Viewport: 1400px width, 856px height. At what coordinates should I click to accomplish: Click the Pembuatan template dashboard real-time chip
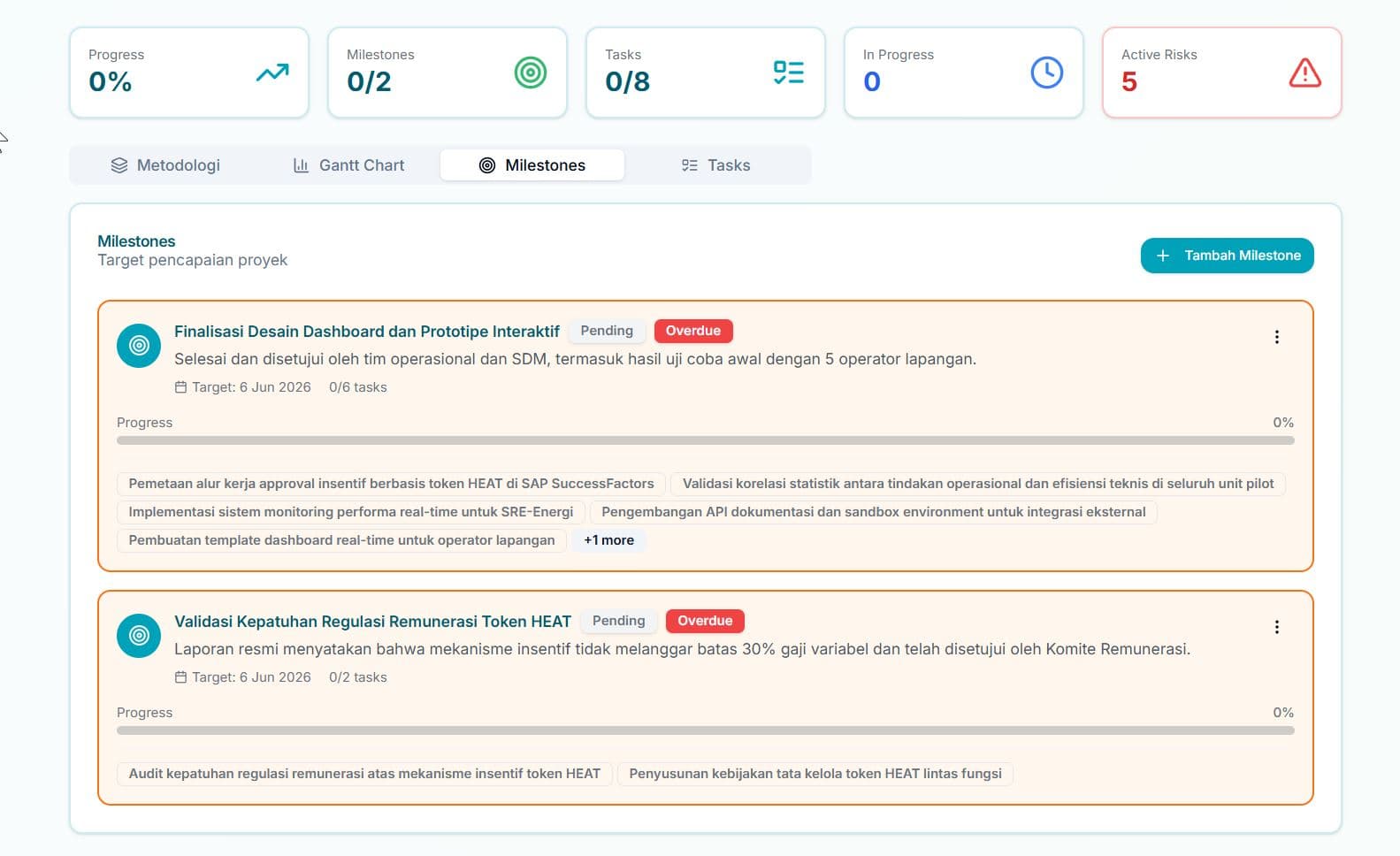tap(341, 540)
